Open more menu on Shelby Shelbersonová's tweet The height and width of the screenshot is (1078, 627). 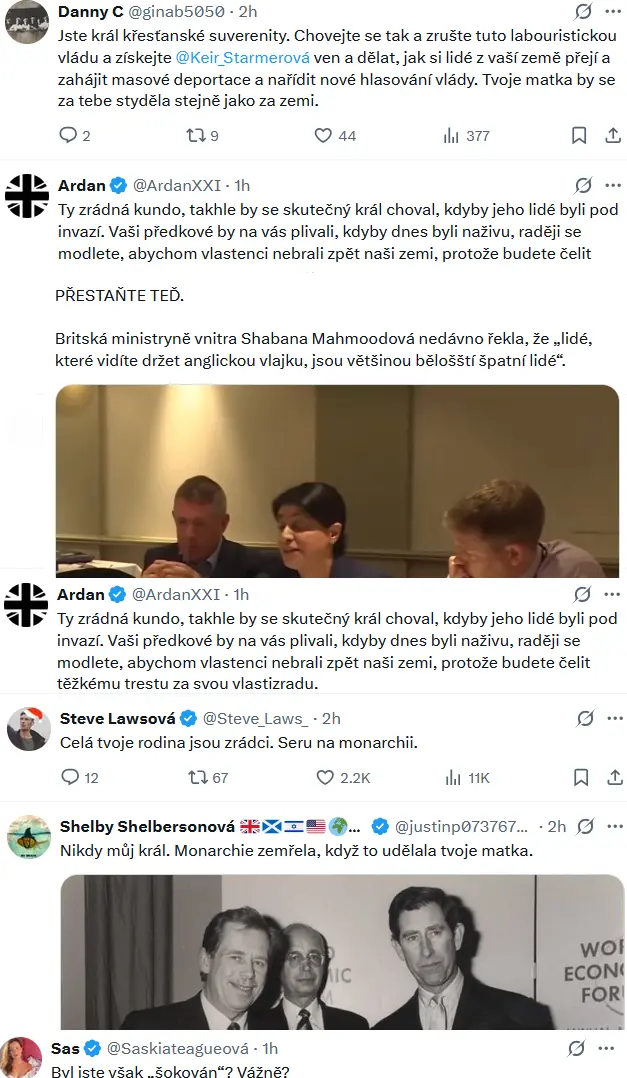coord(611,826)
